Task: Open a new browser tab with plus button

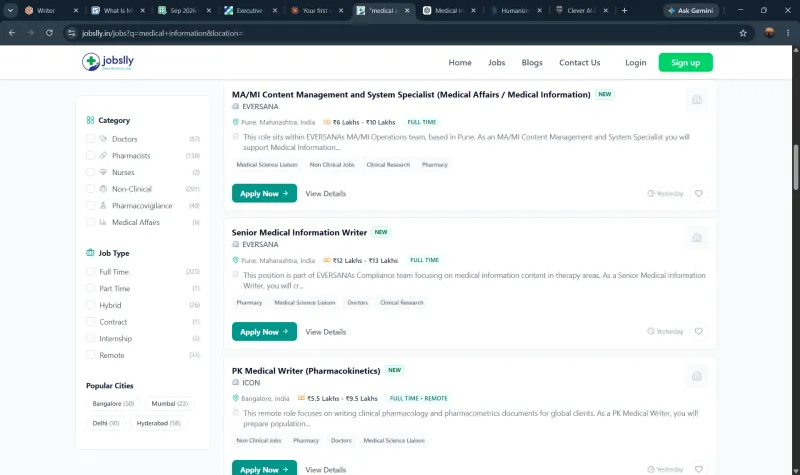Action: coord(624,10)
